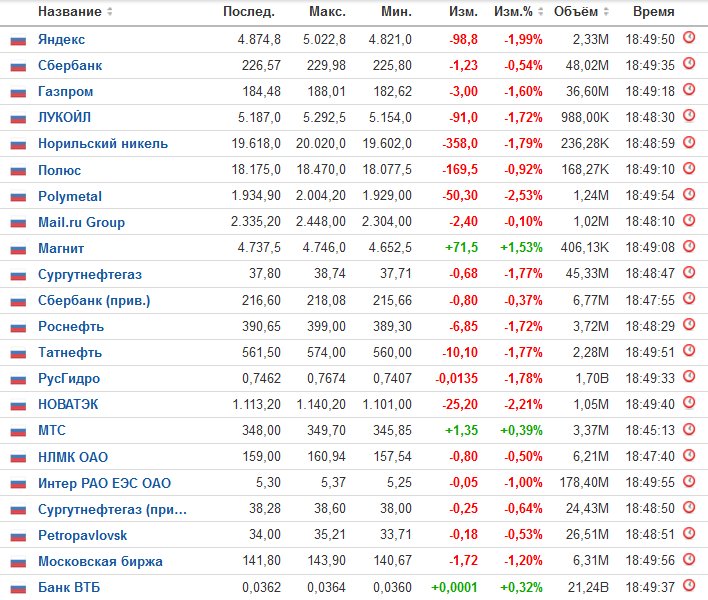Click the clock icon in the Магнит row

(x=689, y=246)
